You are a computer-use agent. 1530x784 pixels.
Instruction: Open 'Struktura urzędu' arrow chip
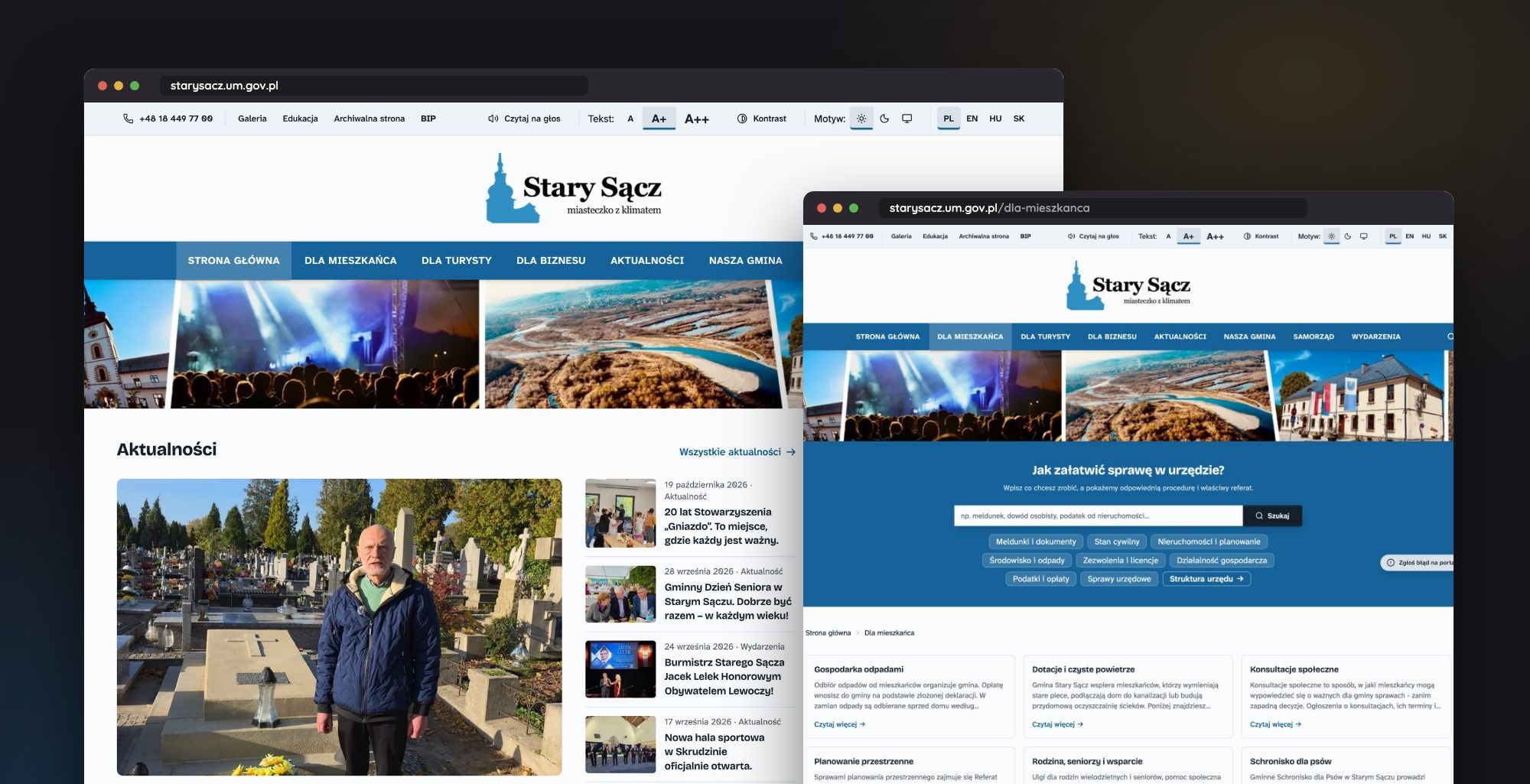tap(1206, 579)
